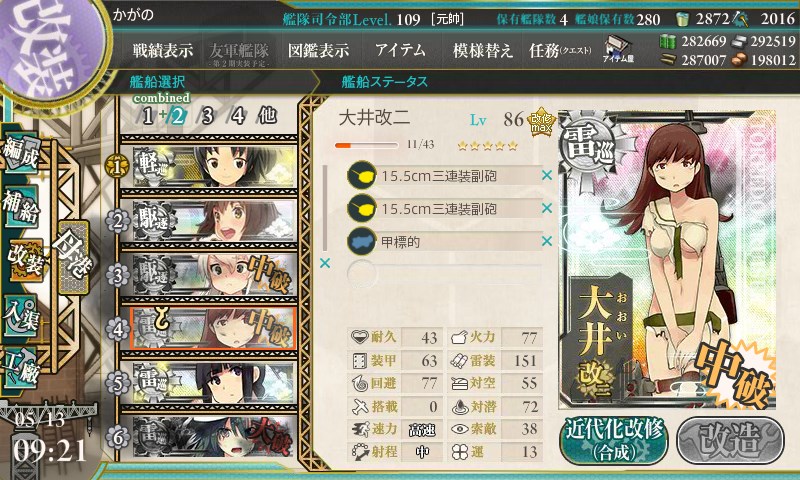Open the 編成 fleet composition sidebar icon

(21, 153)
